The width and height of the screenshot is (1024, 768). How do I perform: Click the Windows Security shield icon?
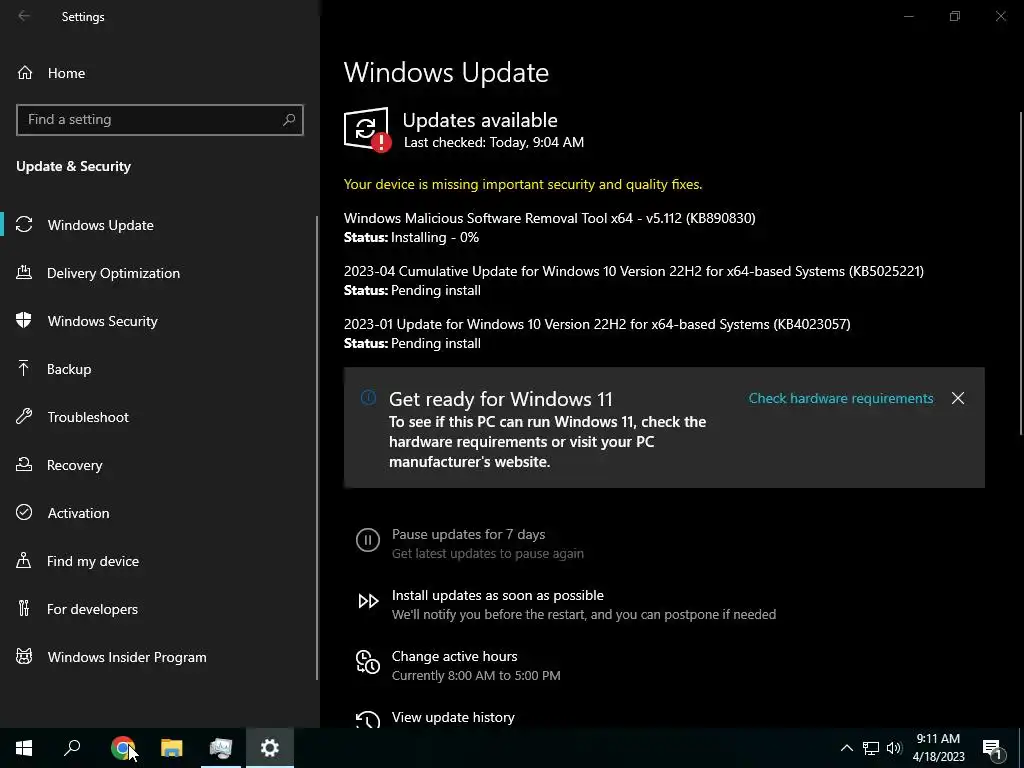point(24,321)
